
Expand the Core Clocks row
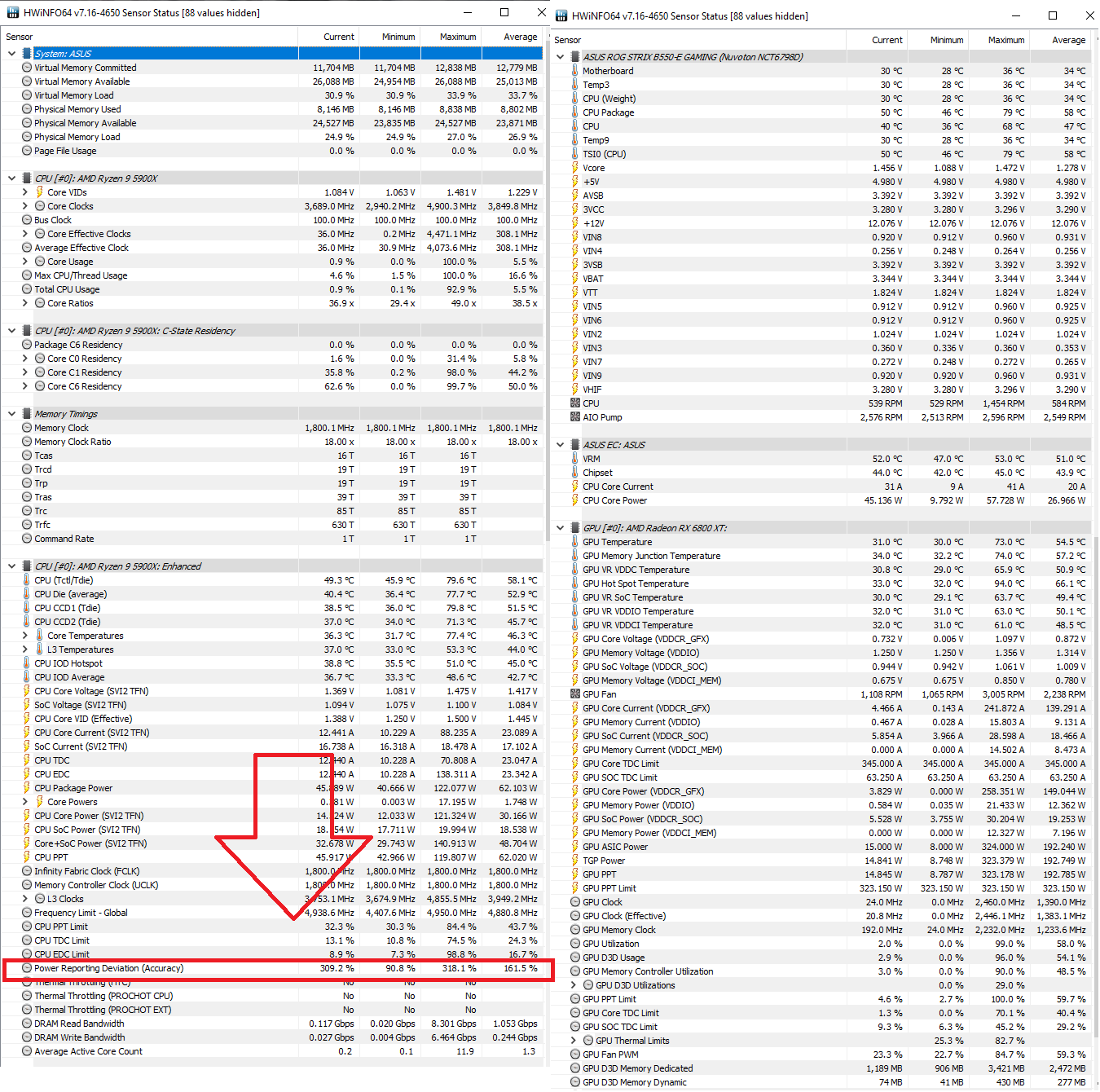pyautogui.click(x=24, y=206)
